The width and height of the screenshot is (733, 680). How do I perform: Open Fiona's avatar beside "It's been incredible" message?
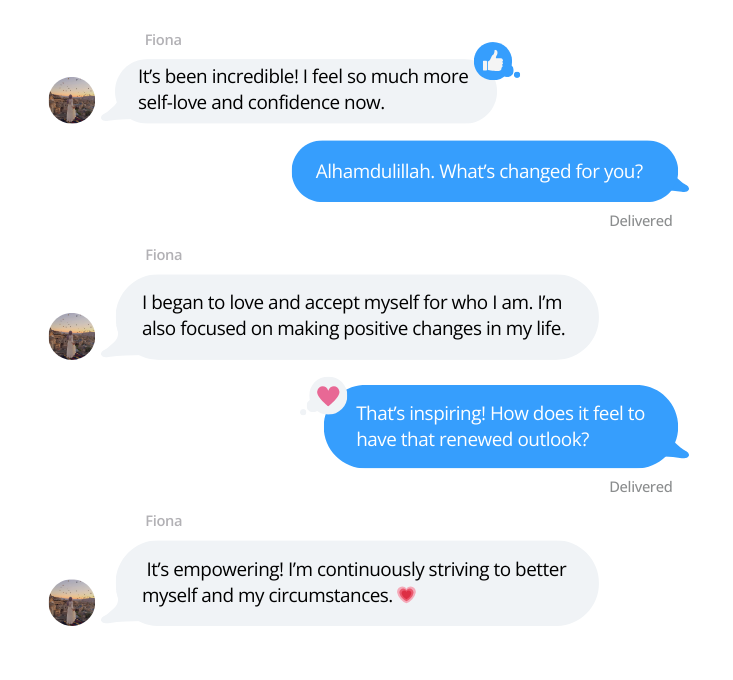[x=72, y=100]
